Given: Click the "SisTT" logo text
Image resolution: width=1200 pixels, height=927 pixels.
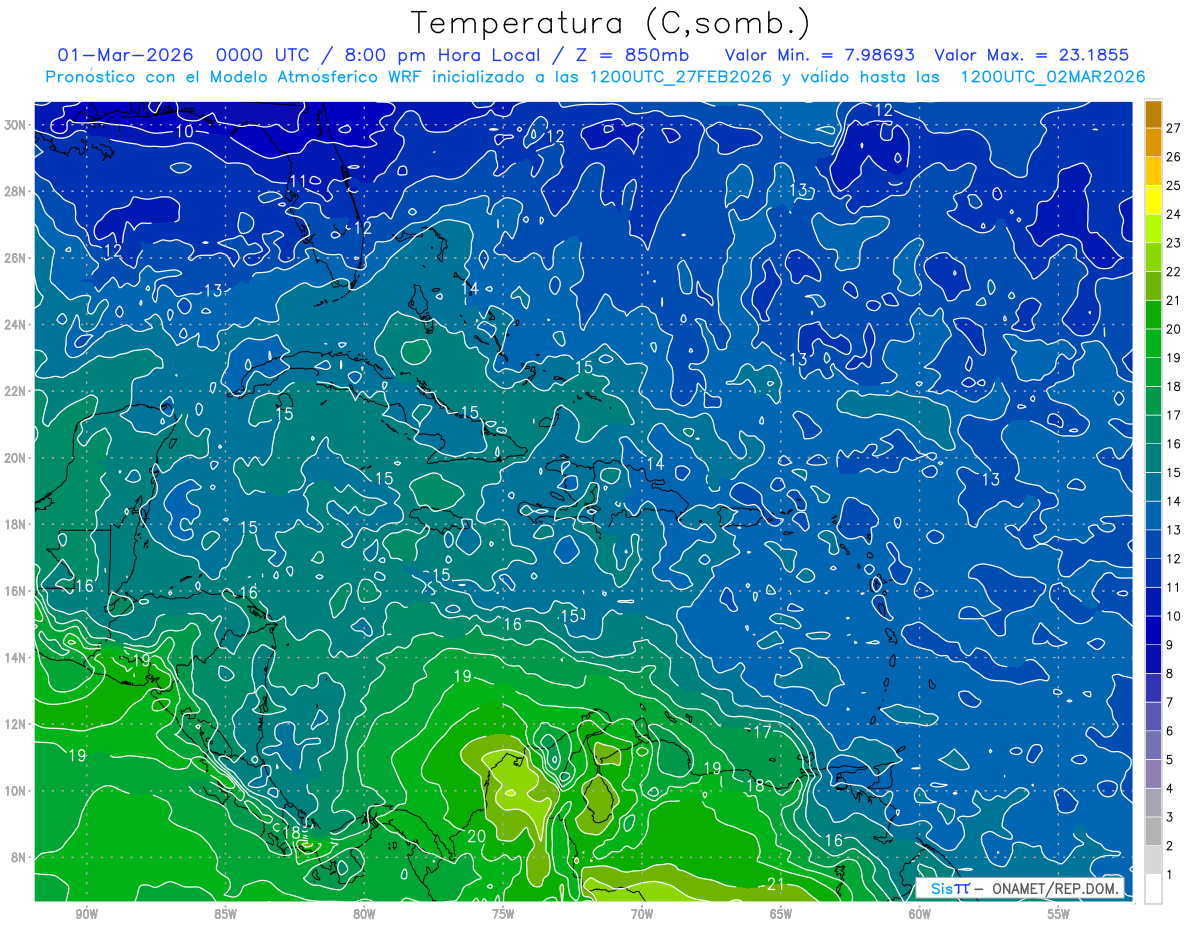Looking at the screenshot, I should [951, 888].
